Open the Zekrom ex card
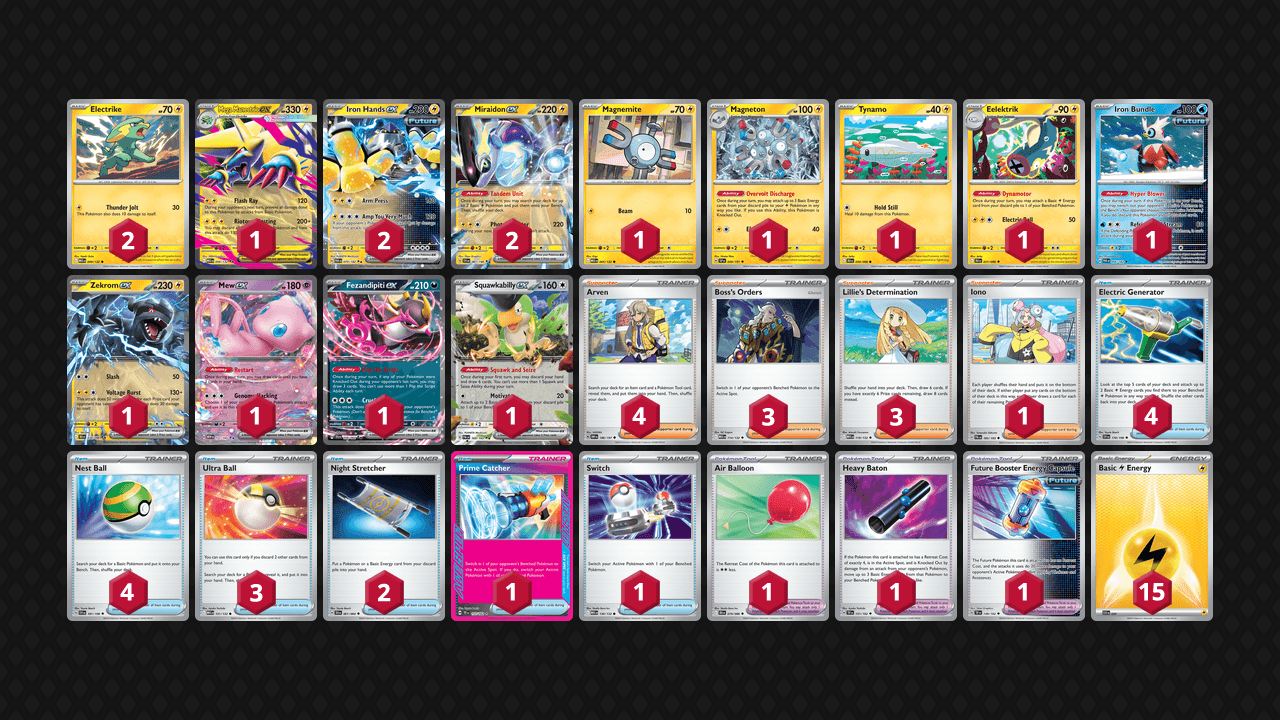1280x720 pixels. [x=128, y=360]
